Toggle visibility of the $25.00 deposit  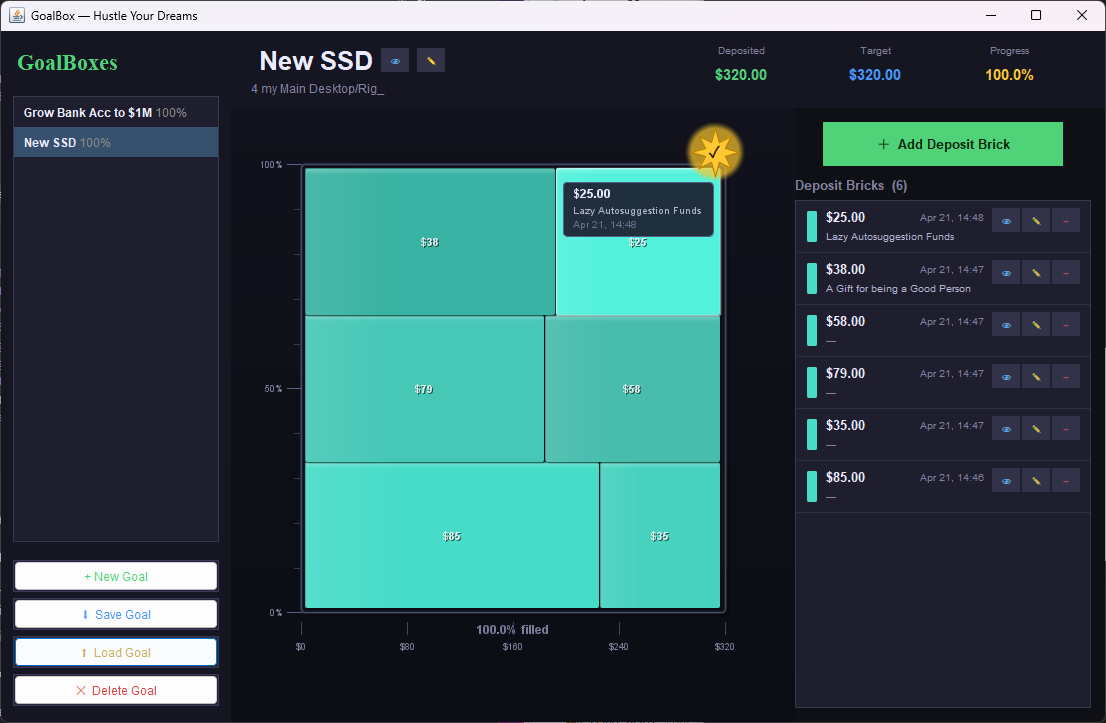(x=1006, y=220)
